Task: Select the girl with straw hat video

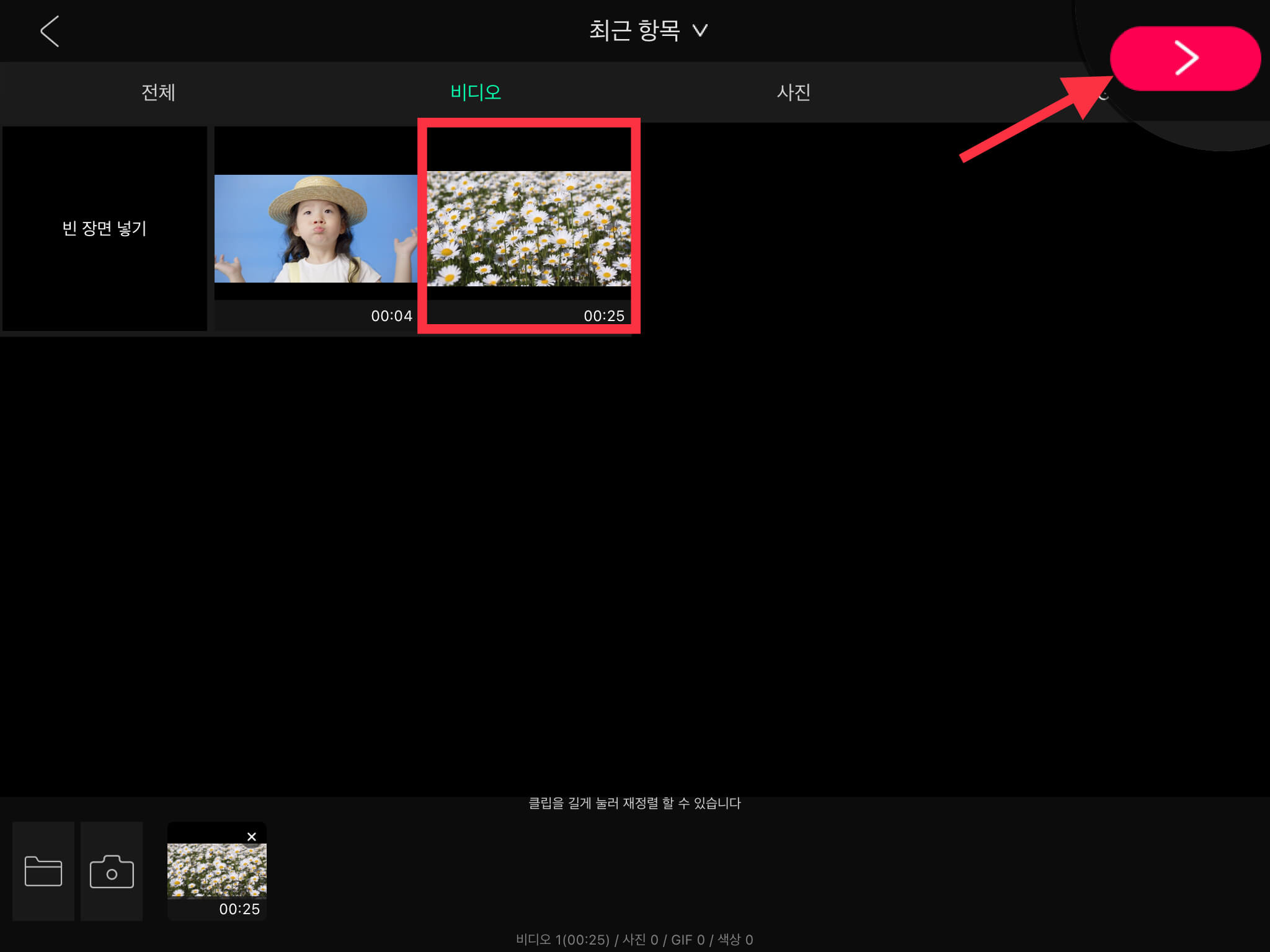Action: pos(316,228)
